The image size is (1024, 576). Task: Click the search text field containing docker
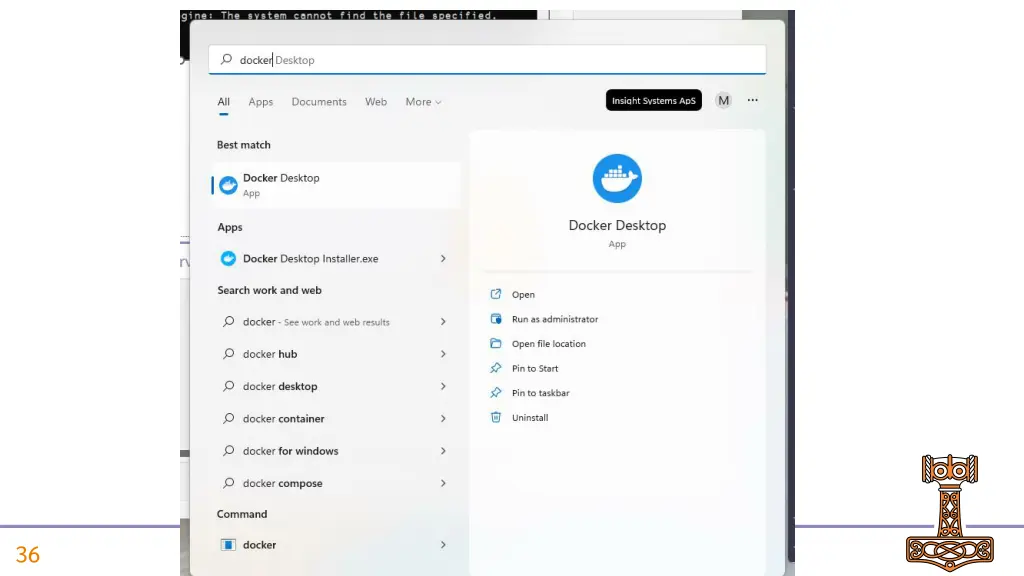487,59
